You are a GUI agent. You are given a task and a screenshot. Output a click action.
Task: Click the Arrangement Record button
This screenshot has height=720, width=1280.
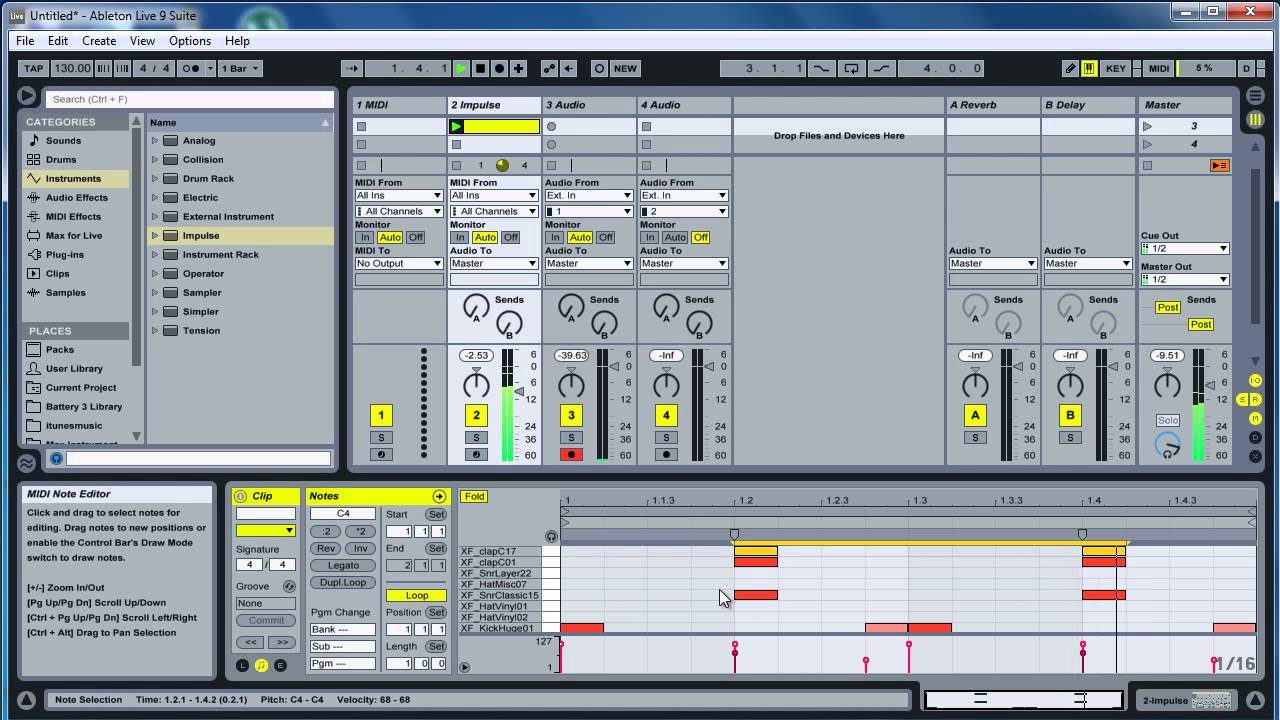499,68
